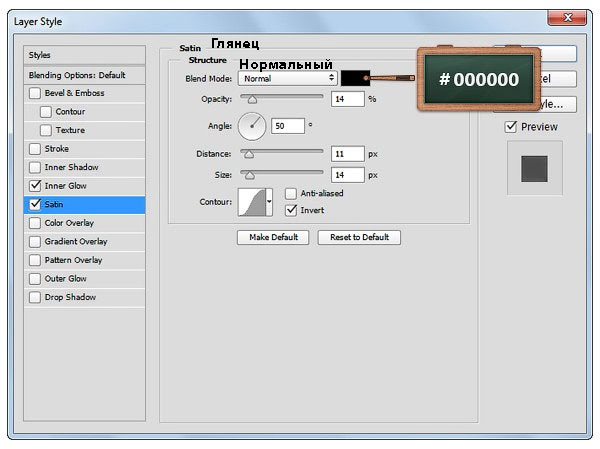Enable the Outer Glow checkbox
This screenshot has height=449, width=600.
(x=35, y=279)
